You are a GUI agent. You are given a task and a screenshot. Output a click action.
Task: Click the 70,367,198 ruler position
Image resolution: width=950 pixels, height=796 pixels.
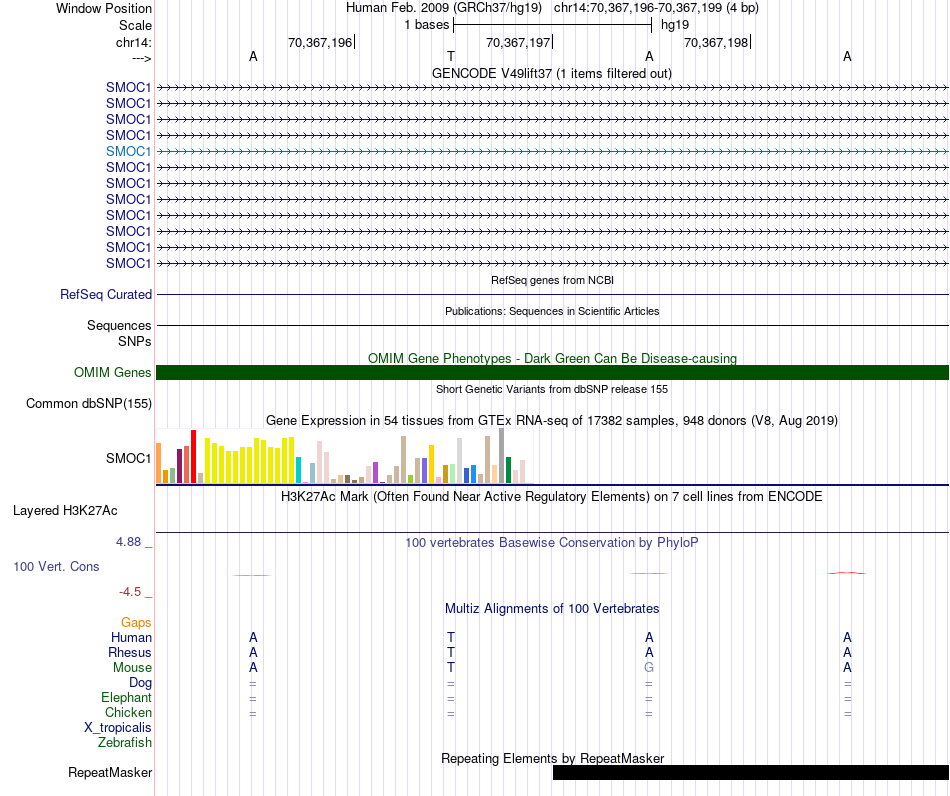point(716,42)
